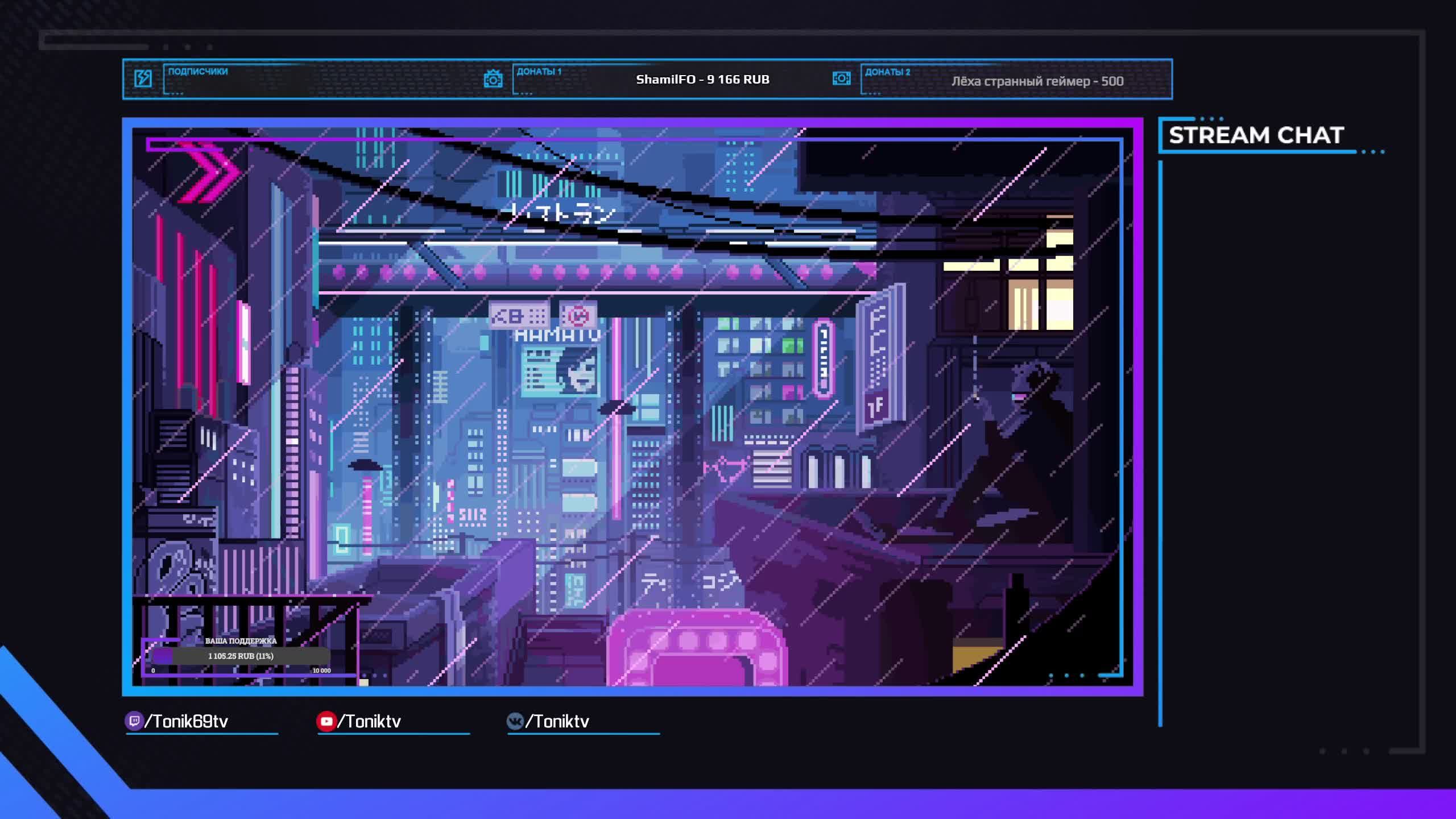
Task: Click the pink double-chevron neon arrow
Action: click(210, 172)
